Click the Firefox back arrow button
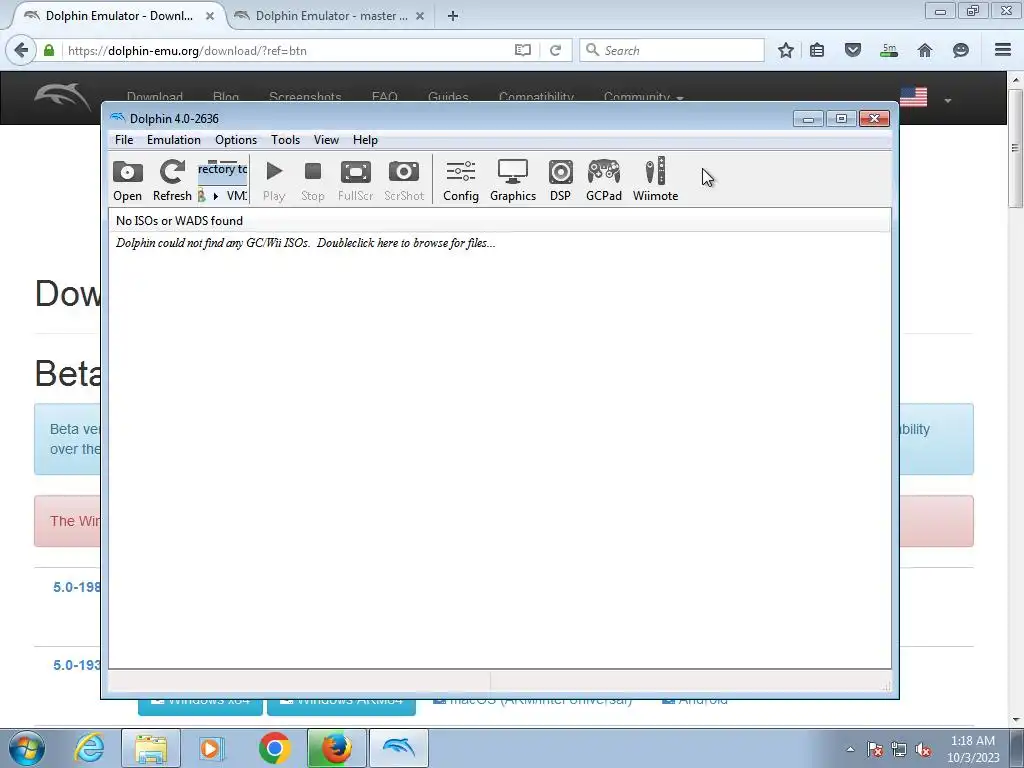 [x=21, y=50]
